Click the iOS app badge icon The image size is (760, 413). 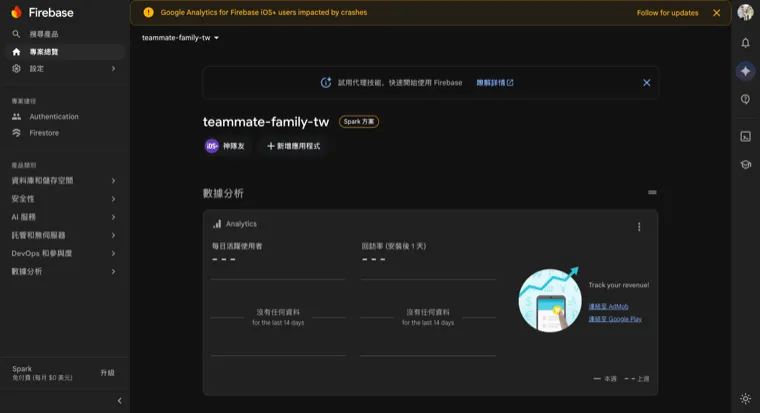coord(212,146)
